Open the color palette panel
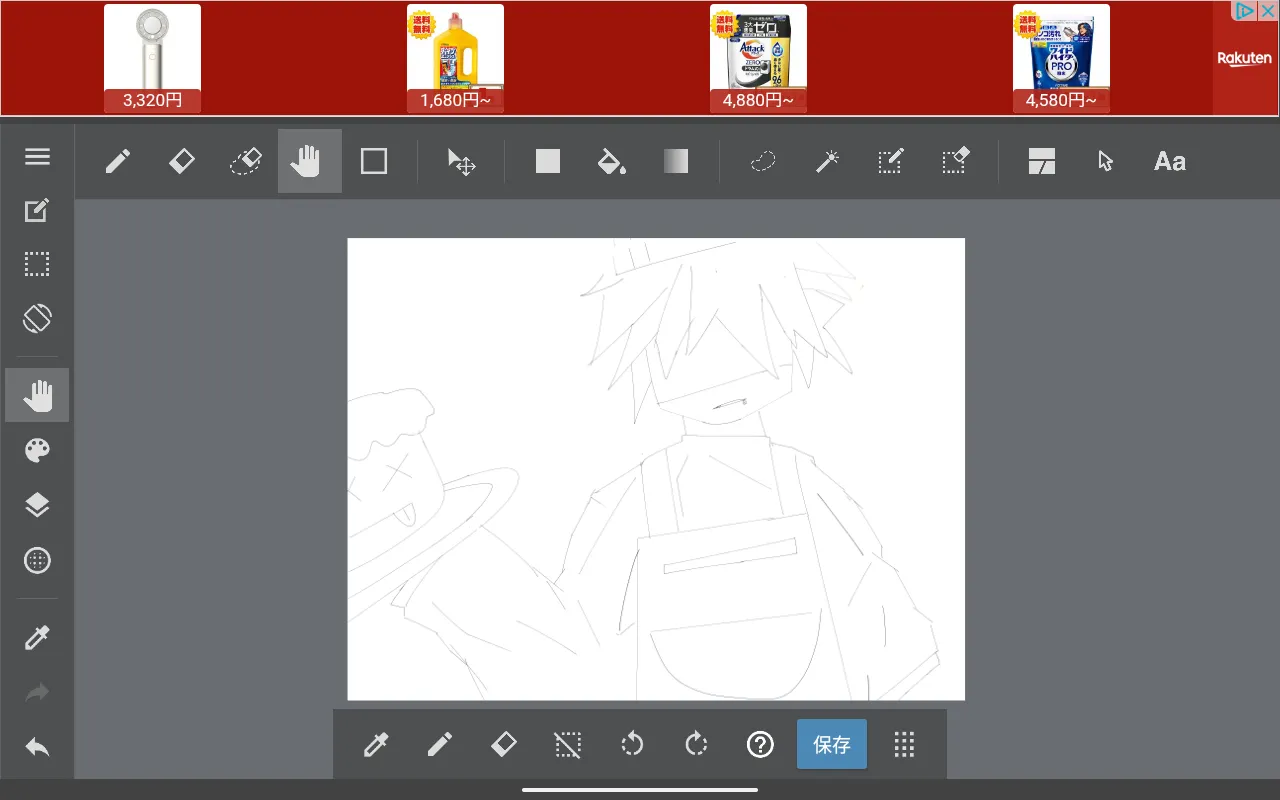Image resolution: width=1280 pixels, height=800 pixels. tap(37, 451)
